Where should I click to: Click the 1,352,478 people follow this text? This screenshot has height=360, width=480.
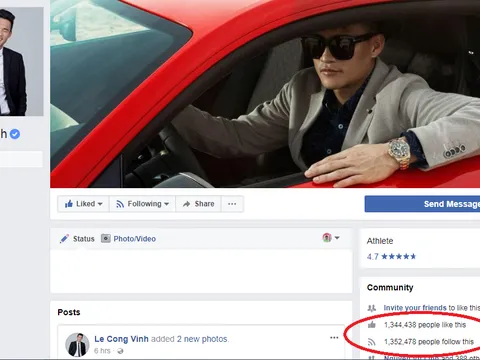tap(429, 342)
